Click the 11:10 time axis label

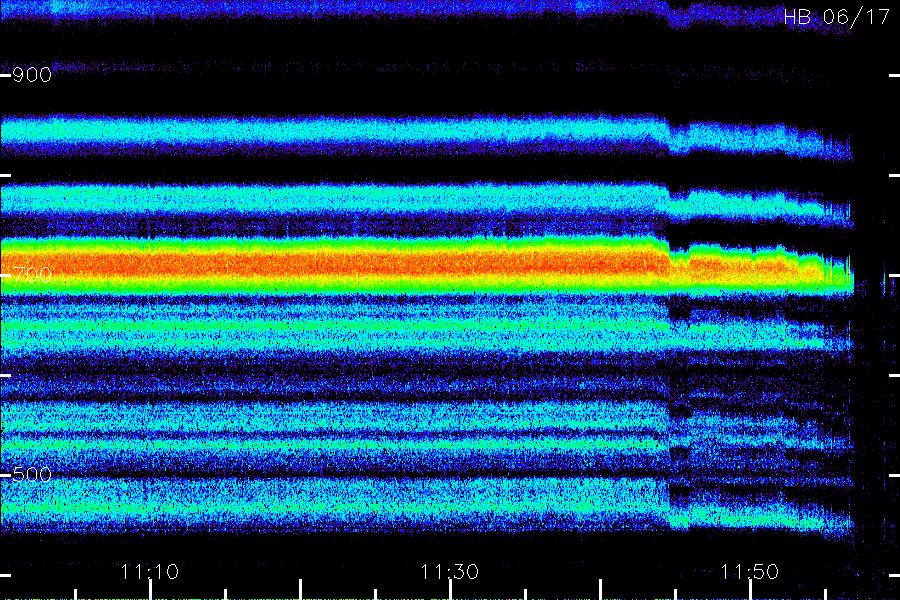click(150, 572)
